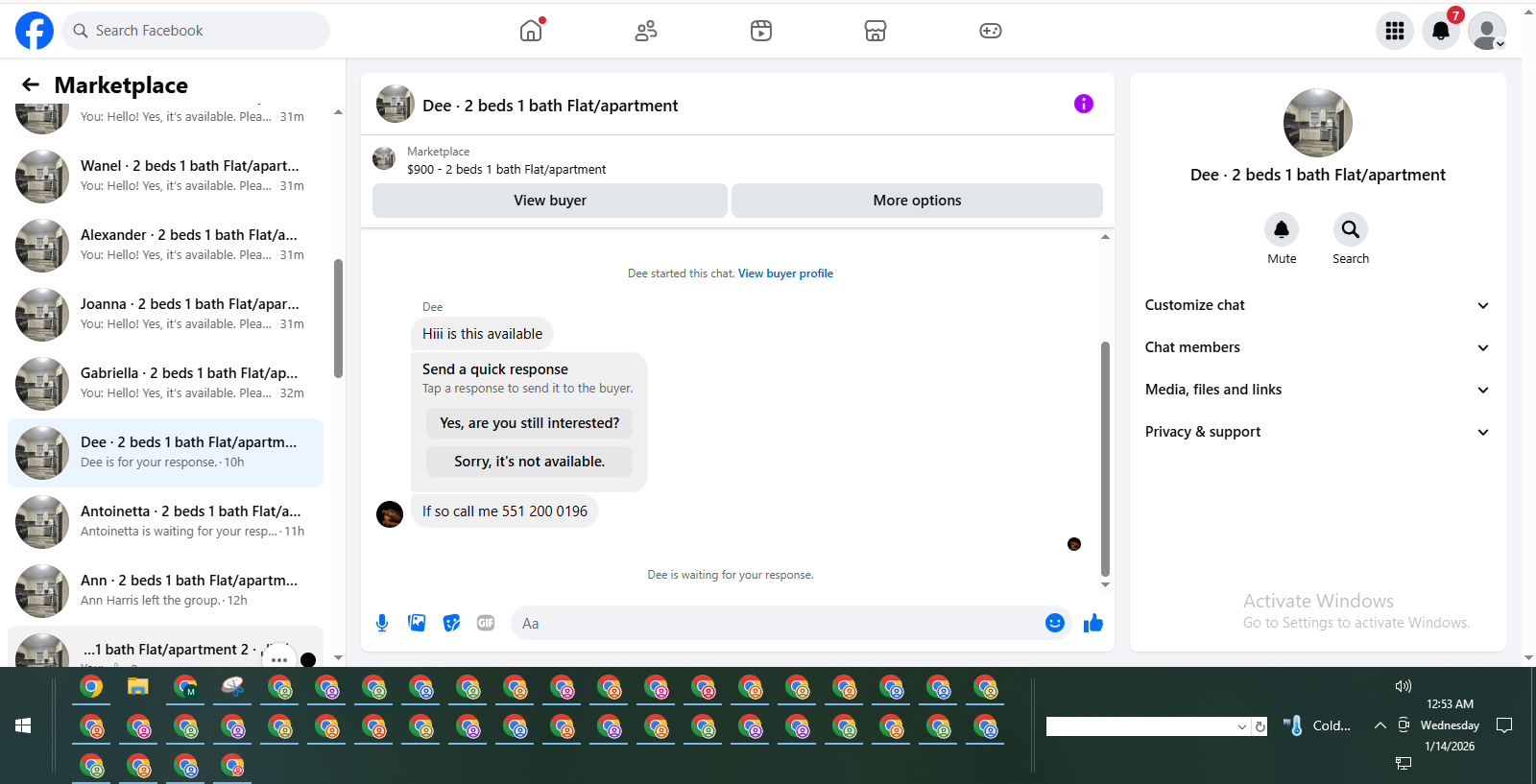Send 'Sorry, it's not available.' quick response
1536x784 pixels.
529,462
